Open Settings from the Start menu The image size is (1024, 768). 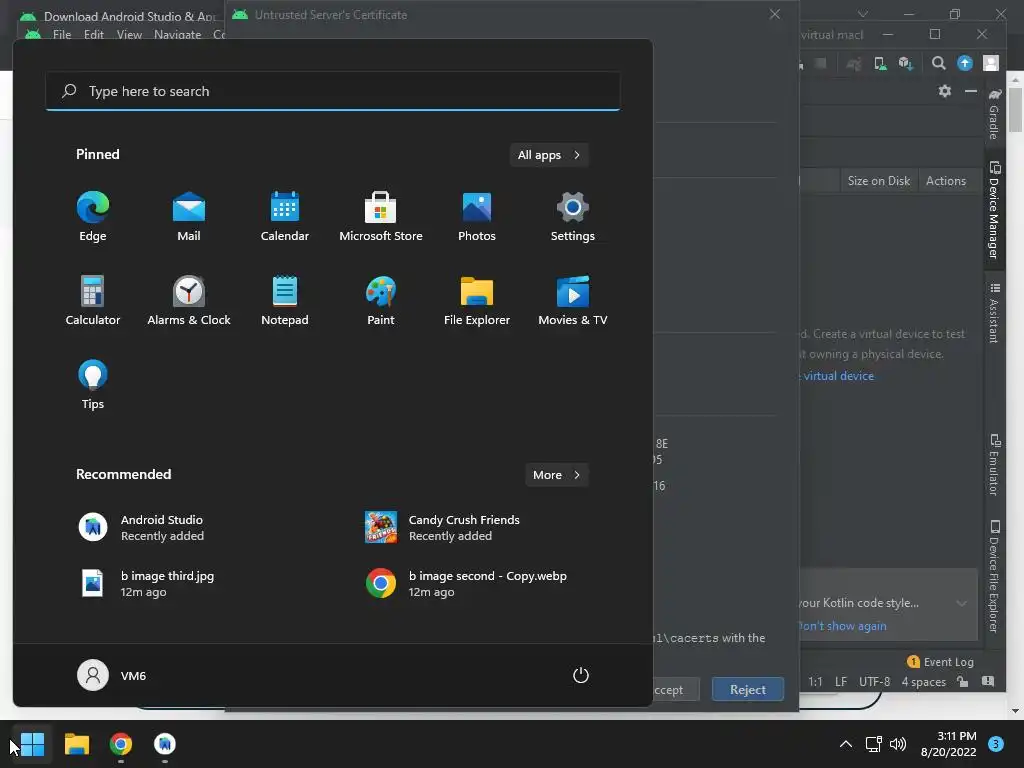573,217
